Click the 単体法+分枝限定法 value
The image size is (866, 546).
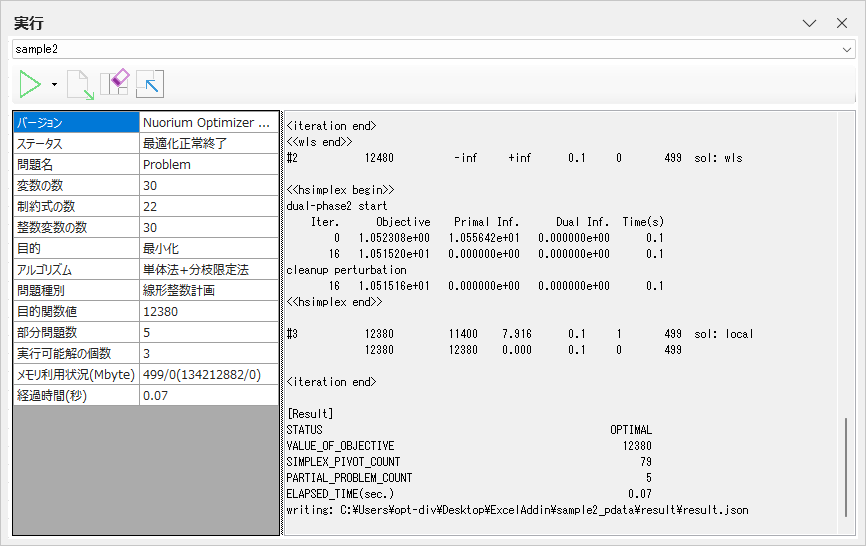(x=209, y=269)
